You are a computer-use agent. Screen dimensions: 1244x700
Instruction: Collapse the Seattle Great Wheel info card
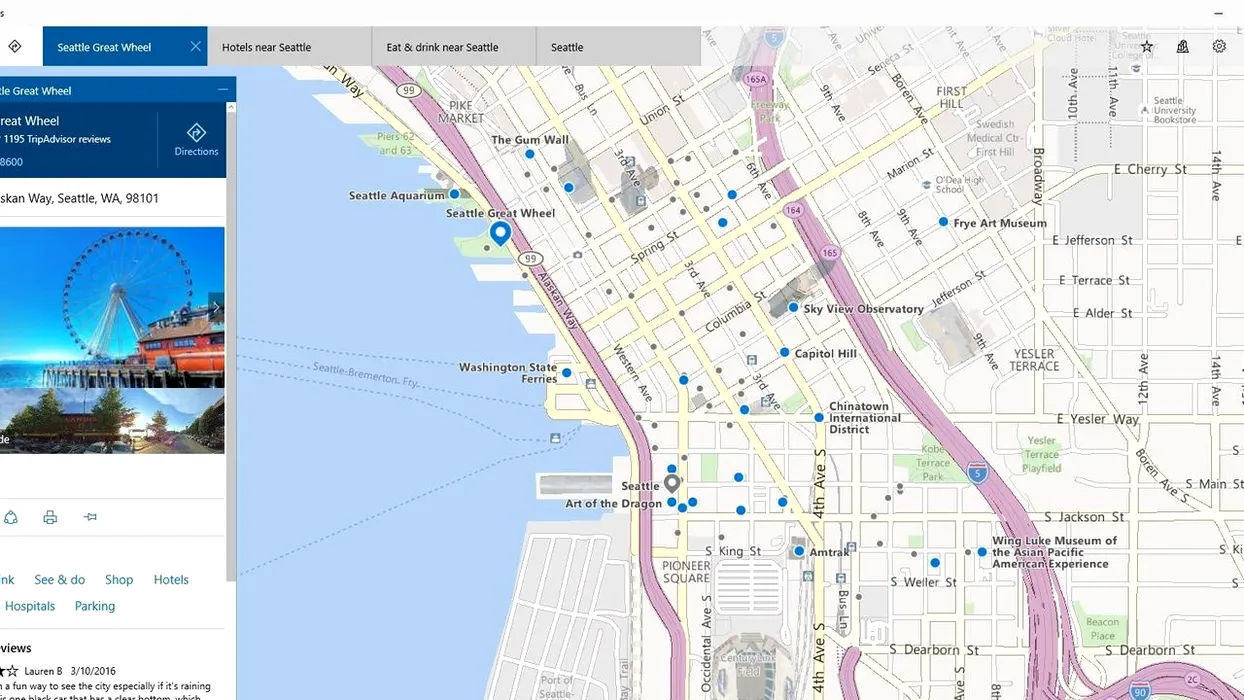click(223, 90)
